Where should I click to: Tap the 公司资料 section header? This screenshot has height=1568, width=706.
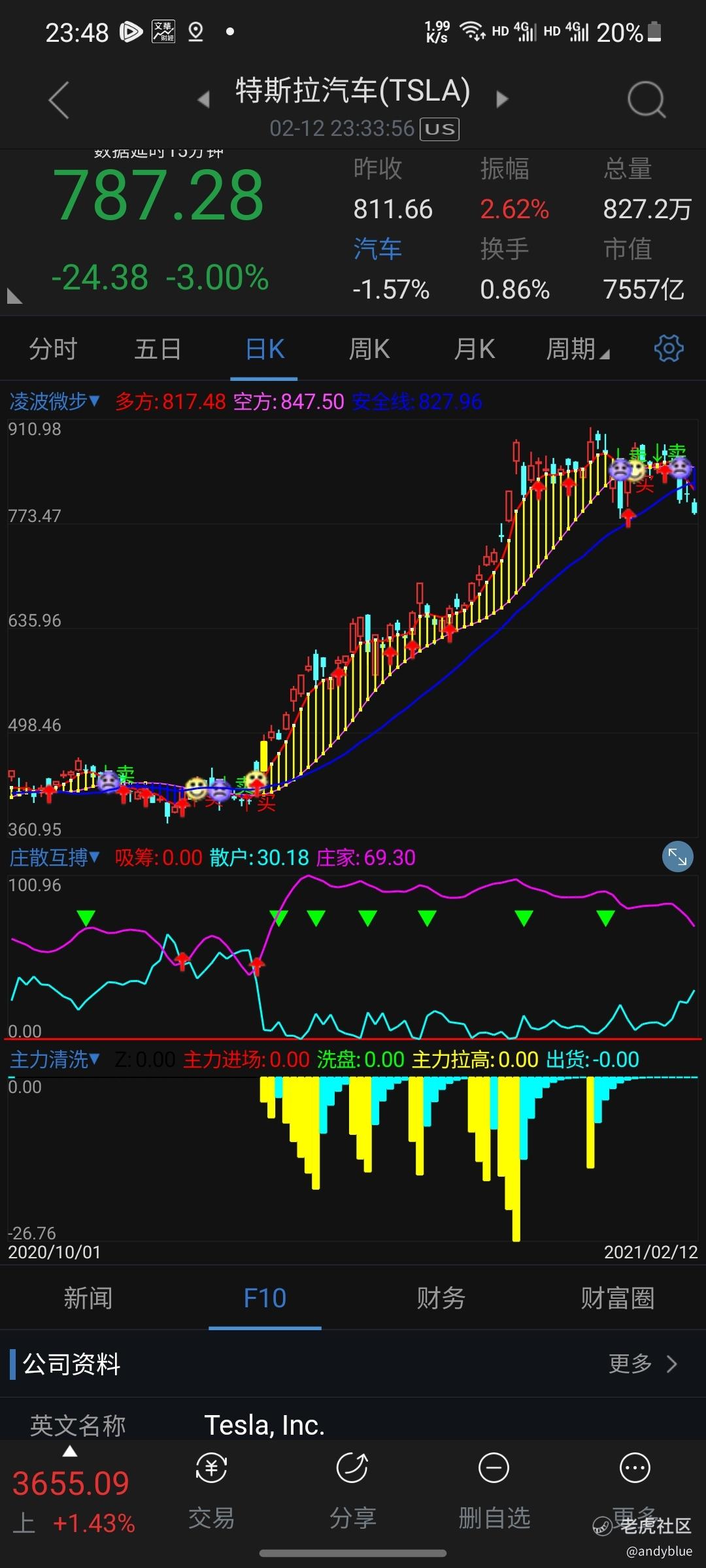72,1364
